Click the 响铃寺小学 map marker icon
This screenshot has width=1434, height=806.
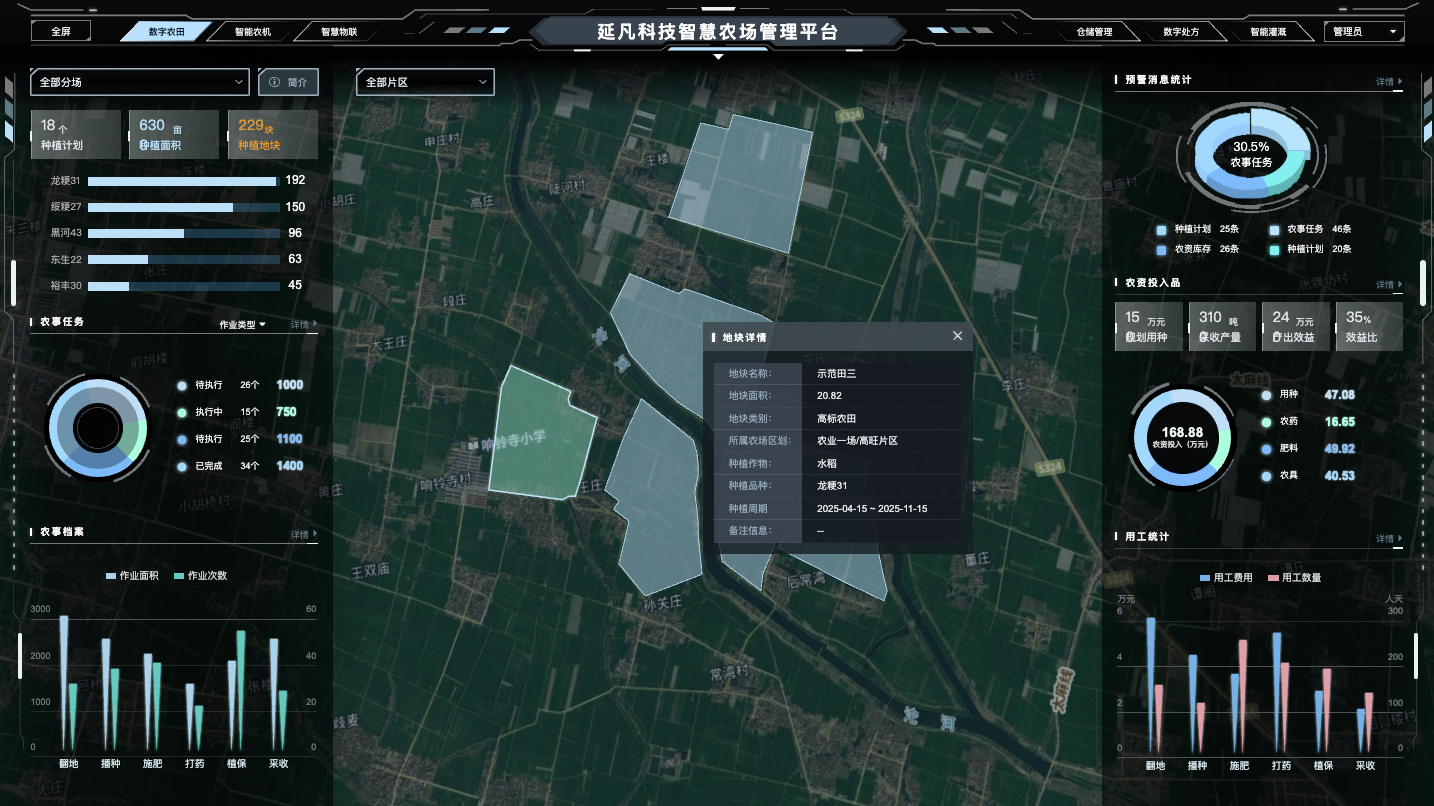[x=473, y=443]
